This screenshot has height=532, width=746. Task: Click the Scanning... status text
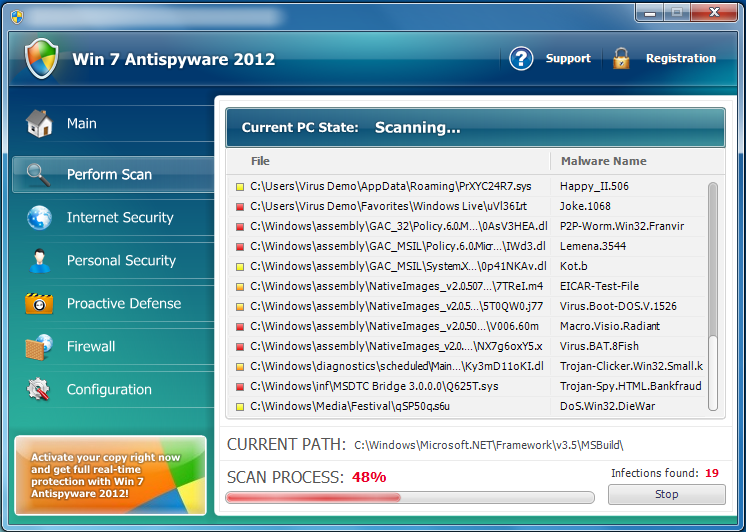[418, 128]
